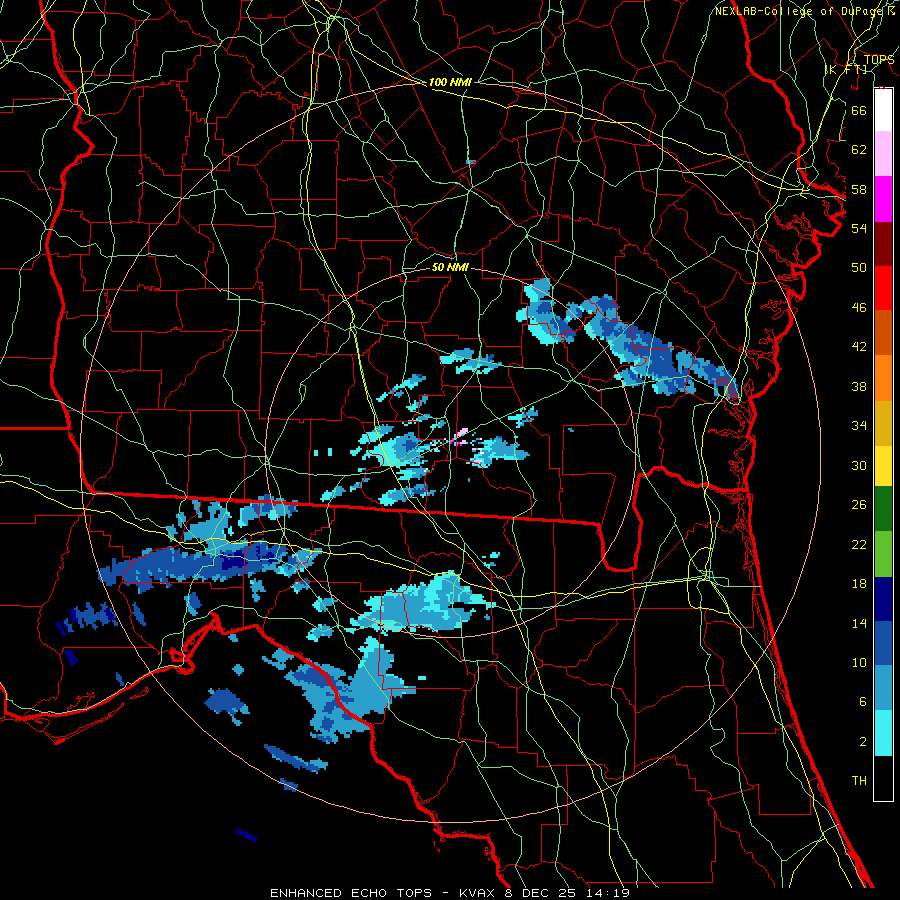Click the legend value "54"

859,228
